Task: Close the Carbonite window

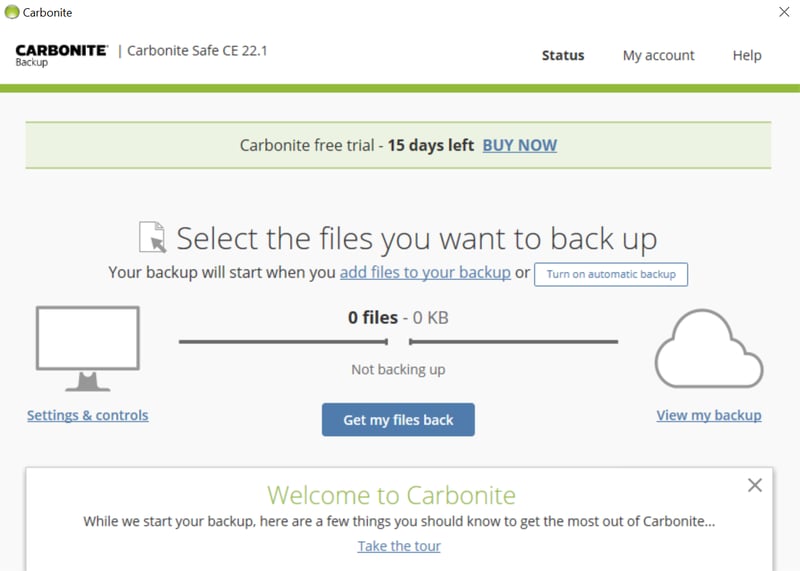Action: click(784, 12)
